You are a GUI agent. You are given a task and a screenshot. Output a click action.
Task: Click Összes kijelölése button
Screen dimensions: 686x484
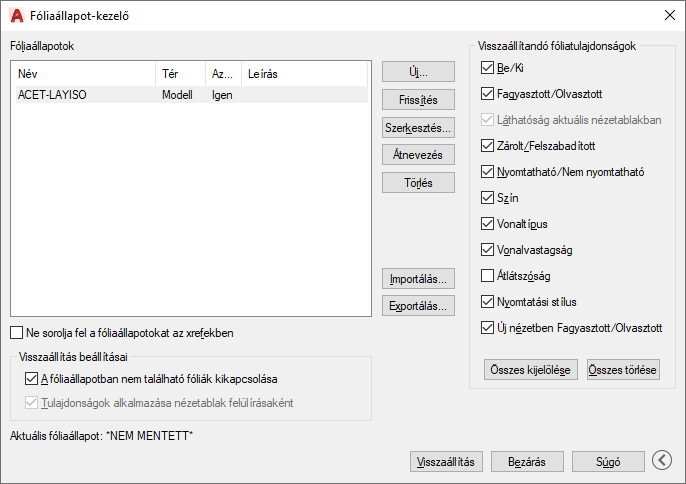(x=531, y=370)
